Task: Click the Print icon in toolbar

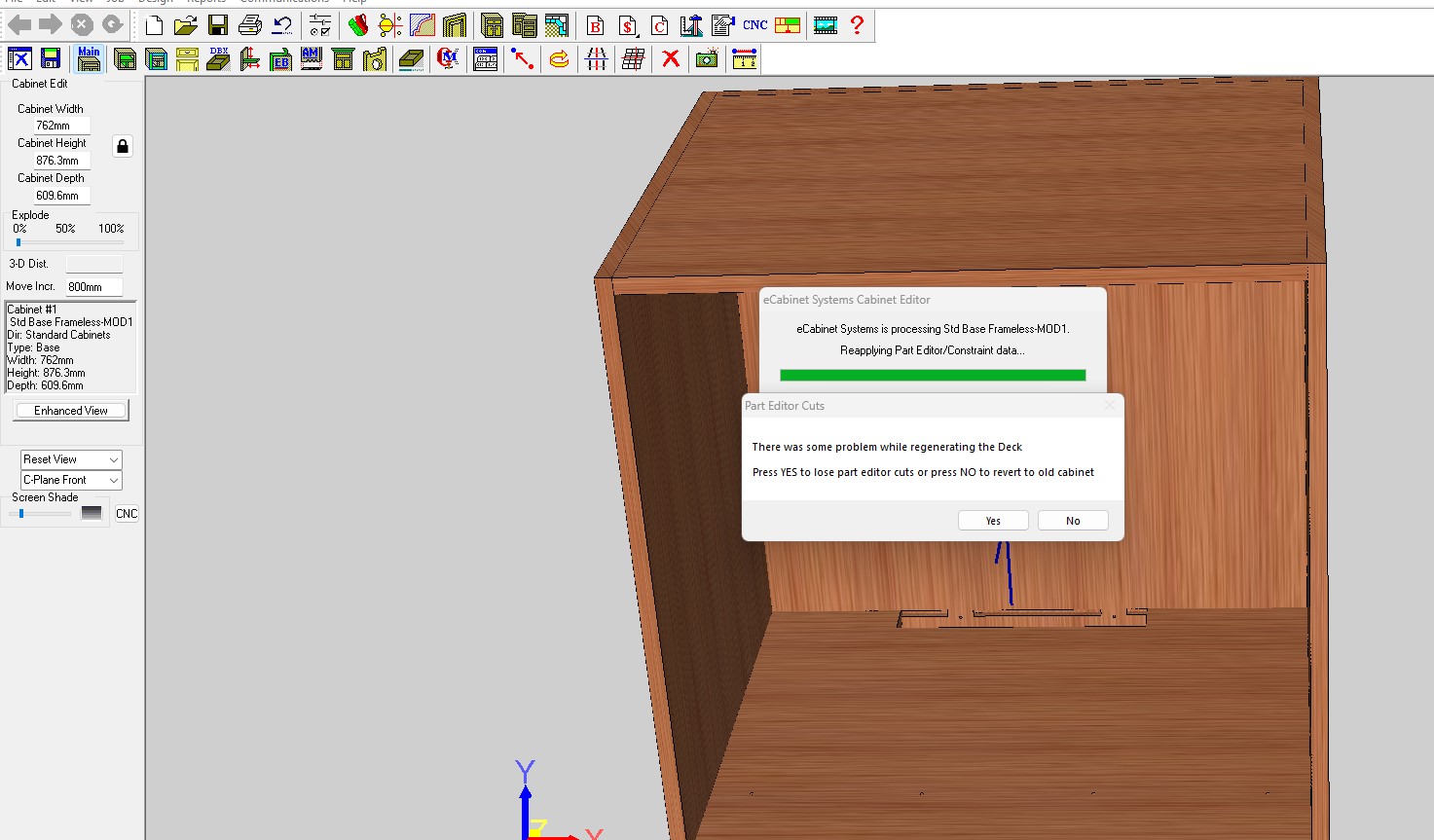Action: pyautogui.click(x=250, y=25)
